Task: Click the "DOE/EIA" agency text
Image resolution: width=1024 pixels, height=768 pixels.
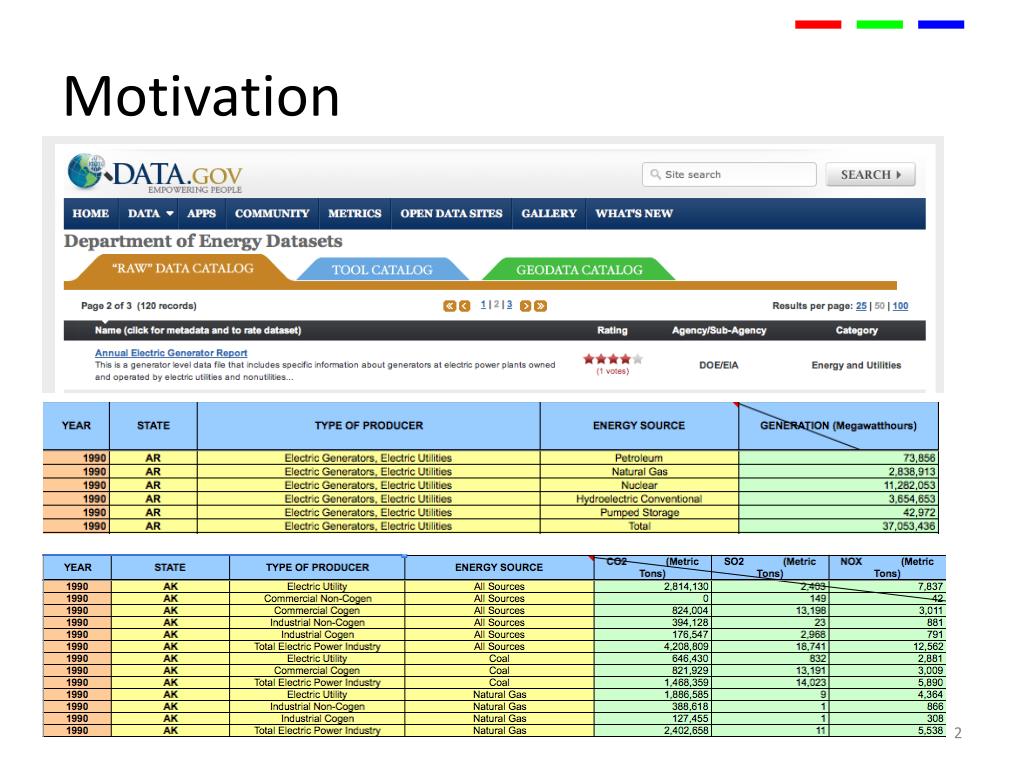Action: 718,365
